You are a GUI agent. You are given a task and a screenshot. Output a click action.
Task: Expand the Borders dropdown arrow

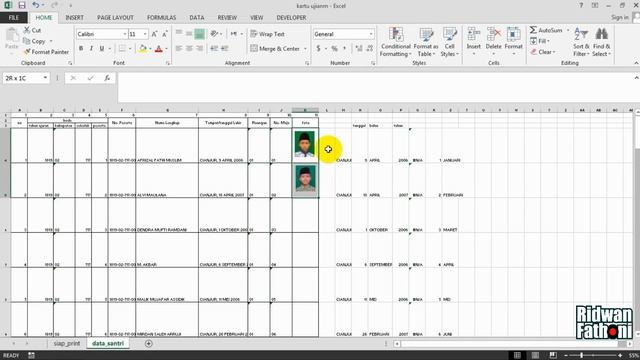(x=130, y=49)
